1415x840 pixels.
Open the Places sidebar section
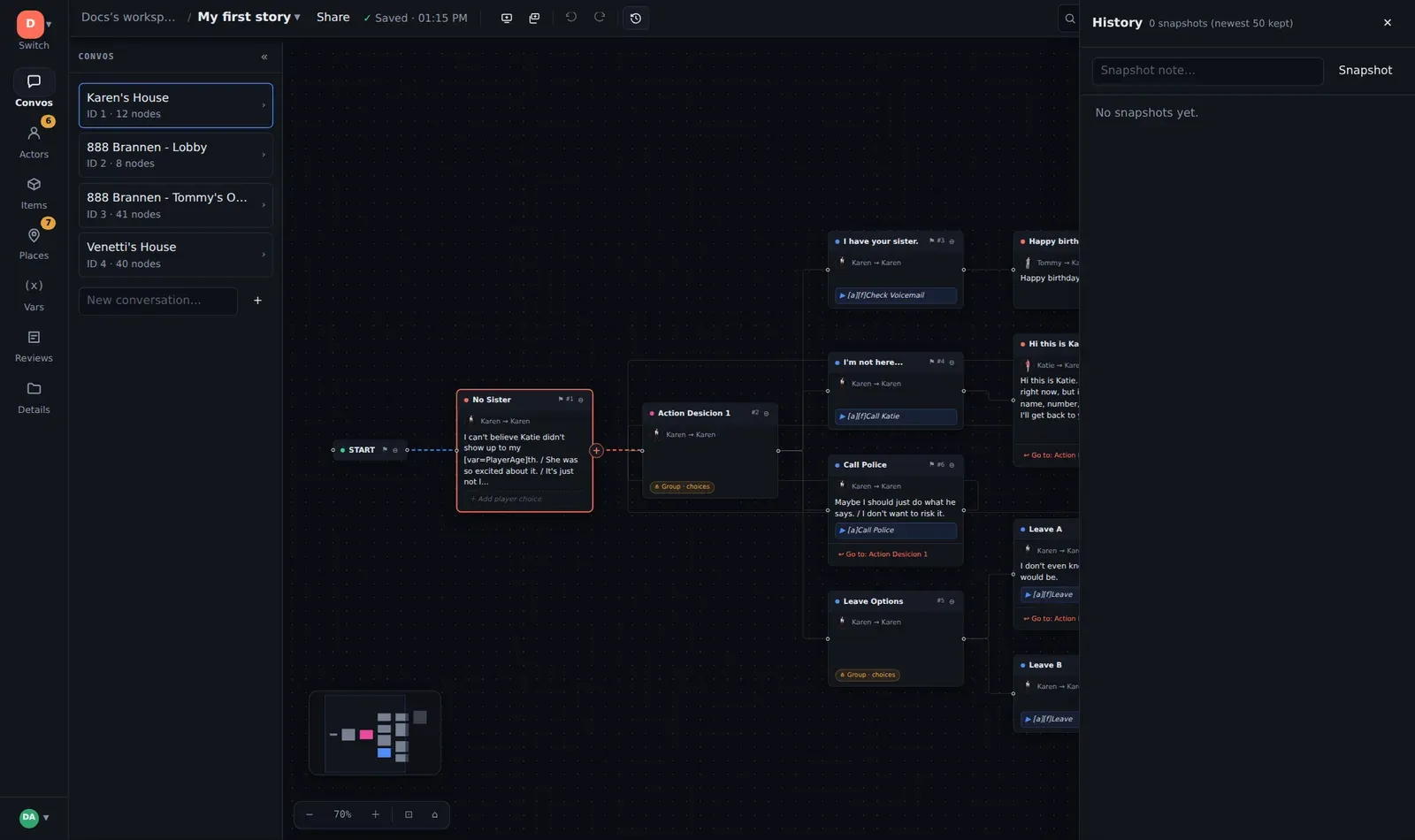[x=34, y=243]
